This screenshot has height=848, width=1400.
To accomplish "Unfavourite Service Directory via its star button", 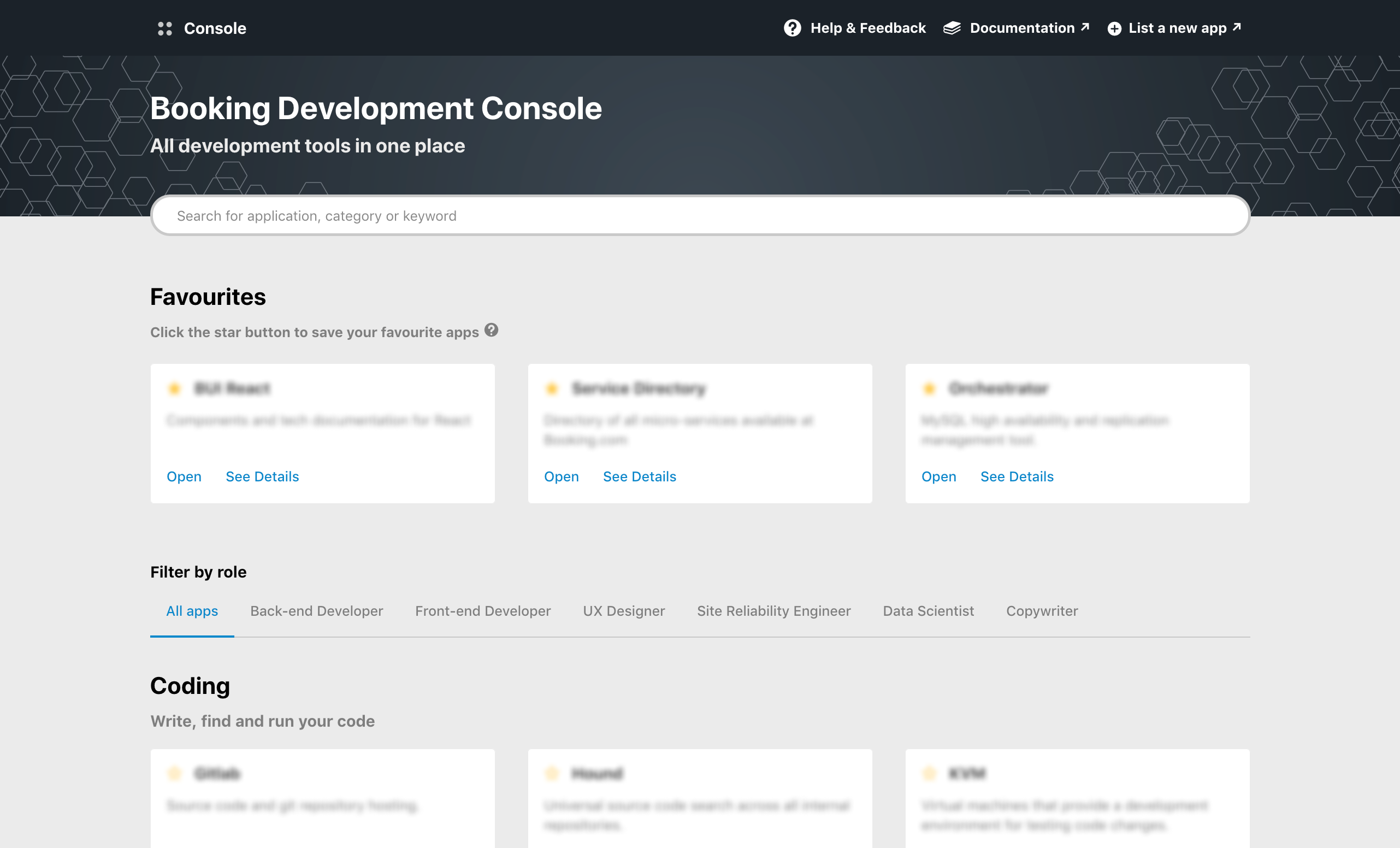I will coord(552,389).
